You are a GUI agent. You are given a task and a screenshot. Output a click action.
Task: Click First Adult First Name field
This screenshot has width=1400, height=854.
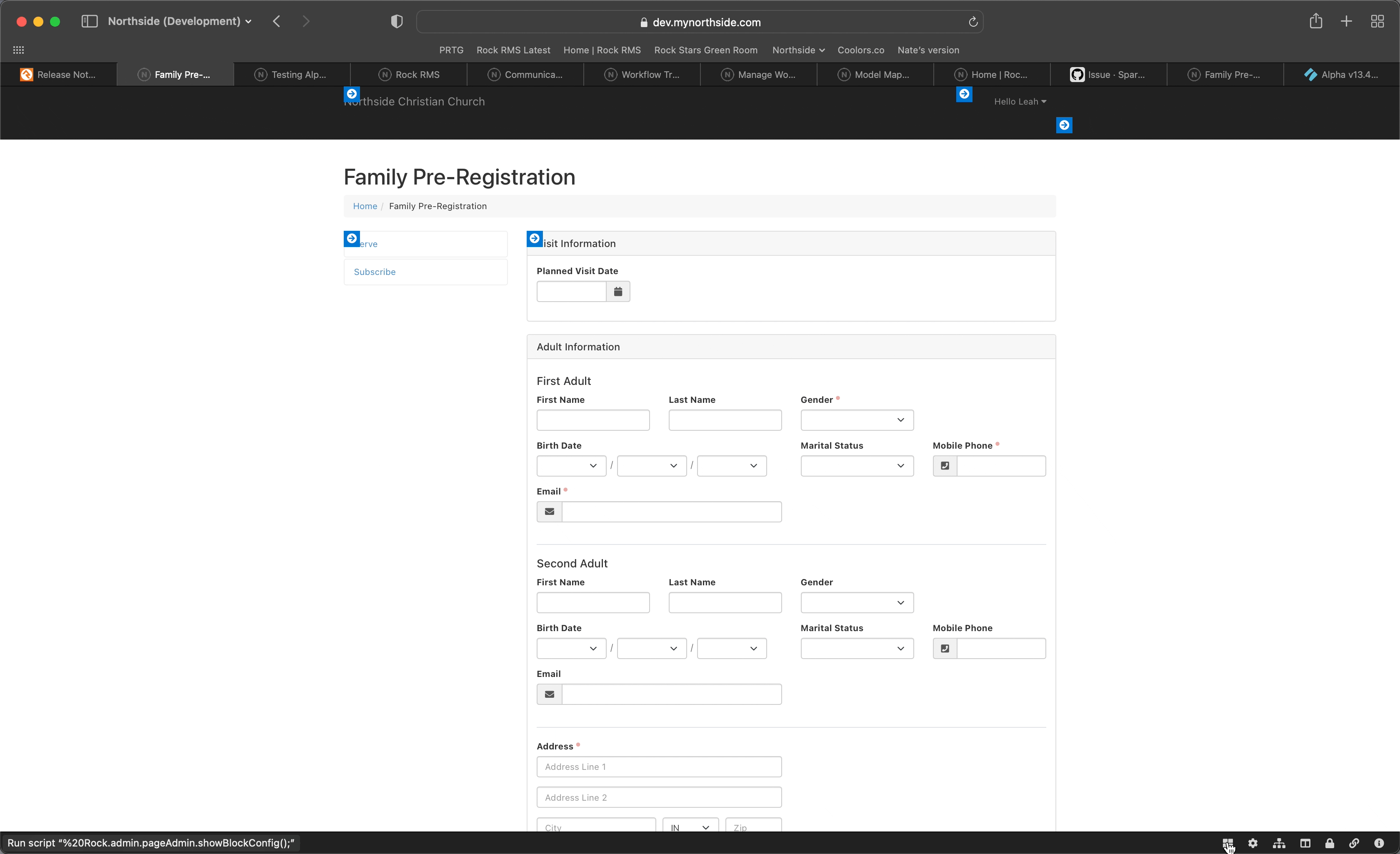593,420
